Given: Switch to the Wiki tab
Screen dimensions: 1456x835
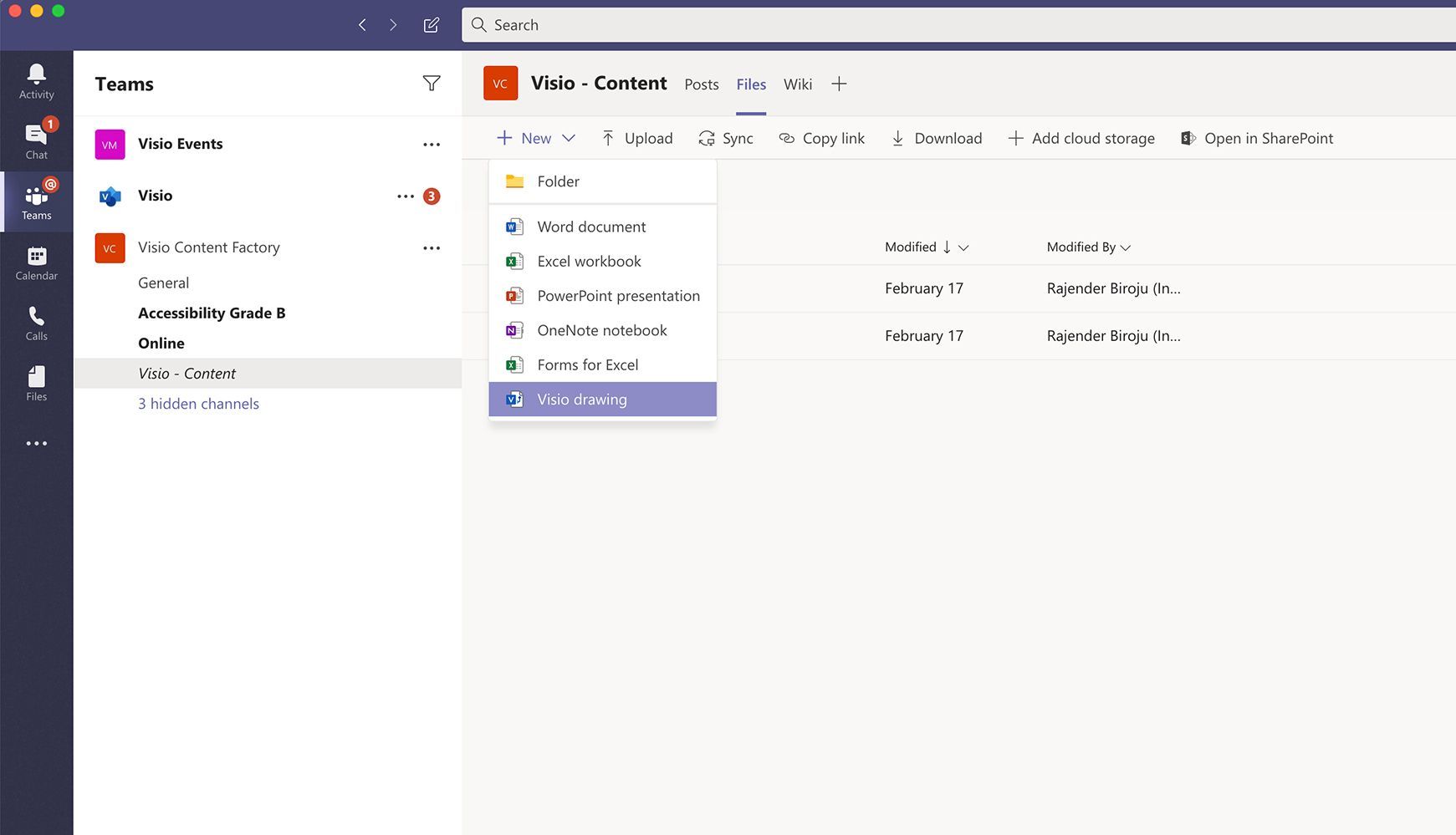Looking at the screenshot, I should pyautogui.click(x=797, y=84).
